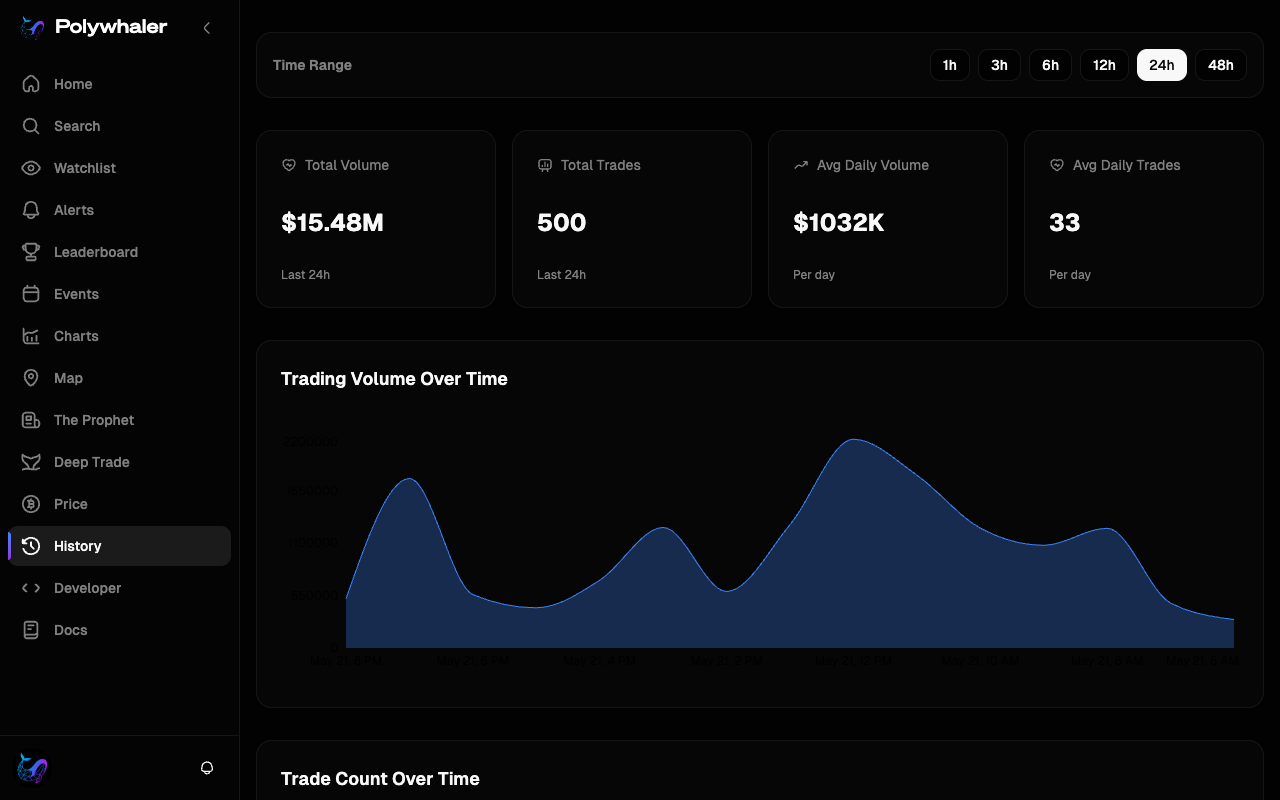Open the Home icon in sidebar
Screen dimensions: 1280x800
(x=31, y=84)
